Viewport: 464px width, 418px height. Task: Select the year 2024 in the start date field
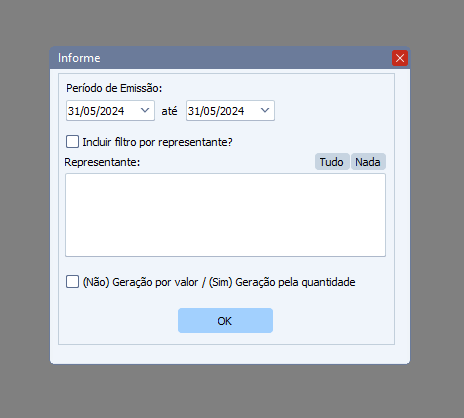pos(112,111)
